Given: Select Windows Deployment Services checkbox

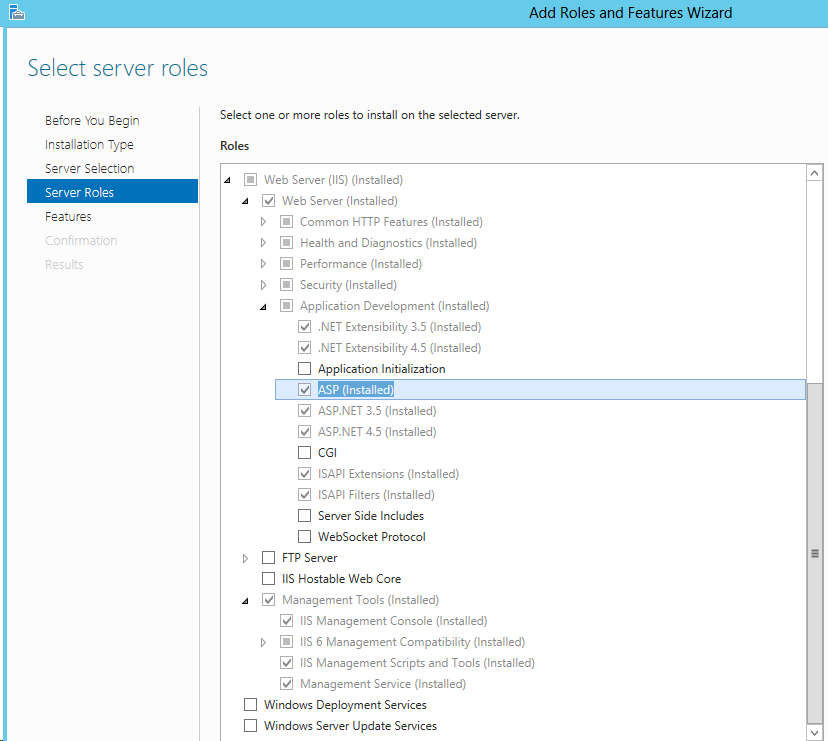Looking at the screenshot, I should point(251,704).
